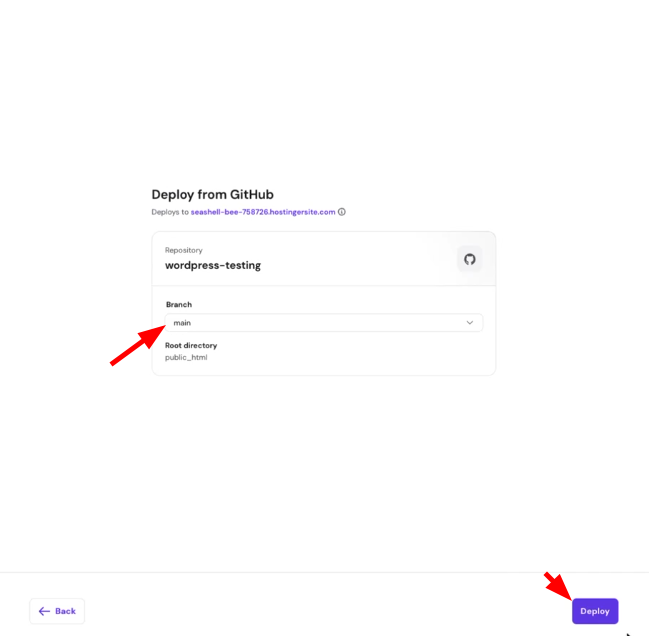The width and height of the screenshot is (649, 636).
Task: Click the purple Deploy button
Action: [595, 611]
